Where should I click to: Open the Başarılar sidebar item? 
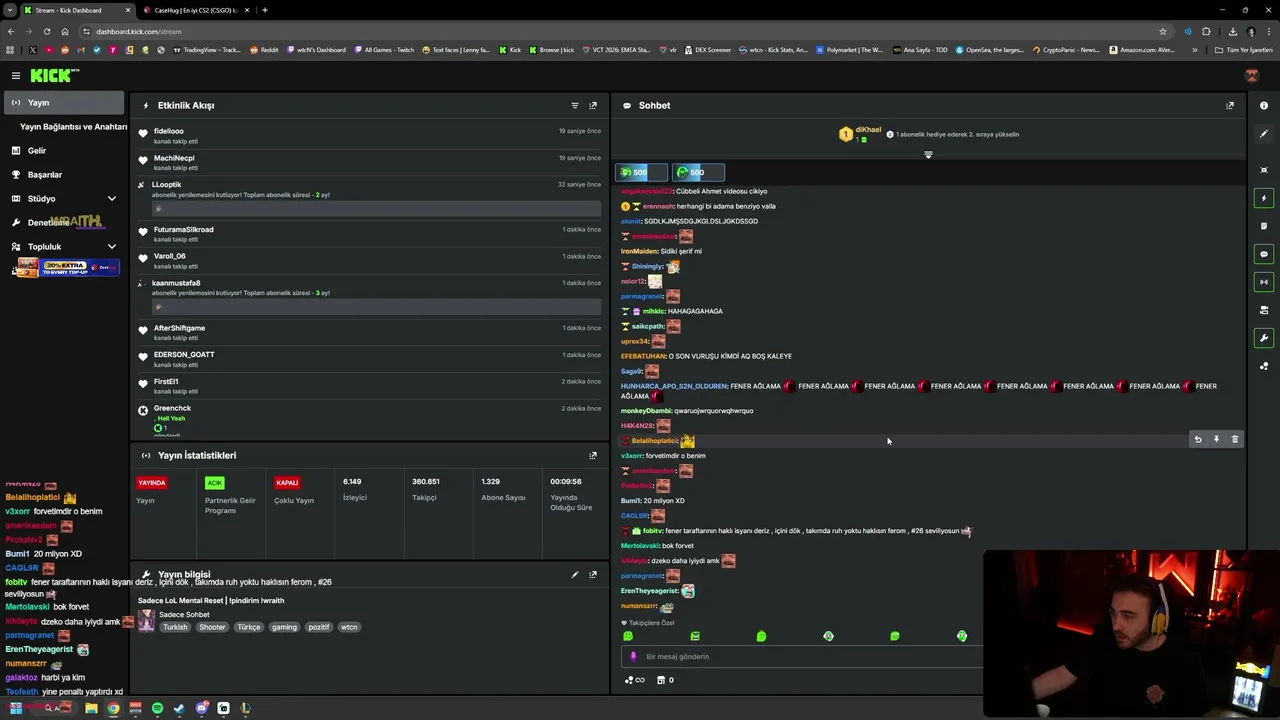(x=63, y=175)
